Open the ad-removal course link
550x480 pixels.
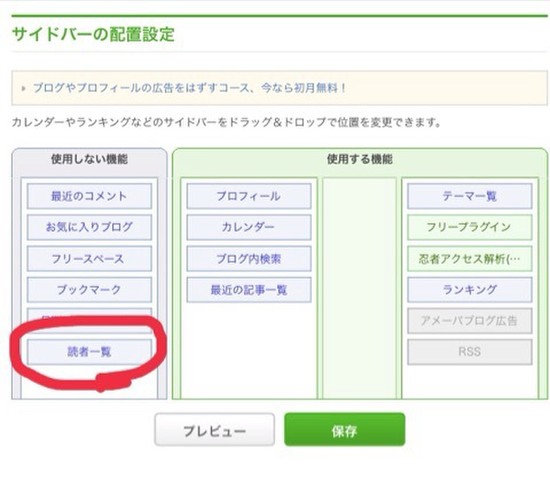tap(189, 88)
